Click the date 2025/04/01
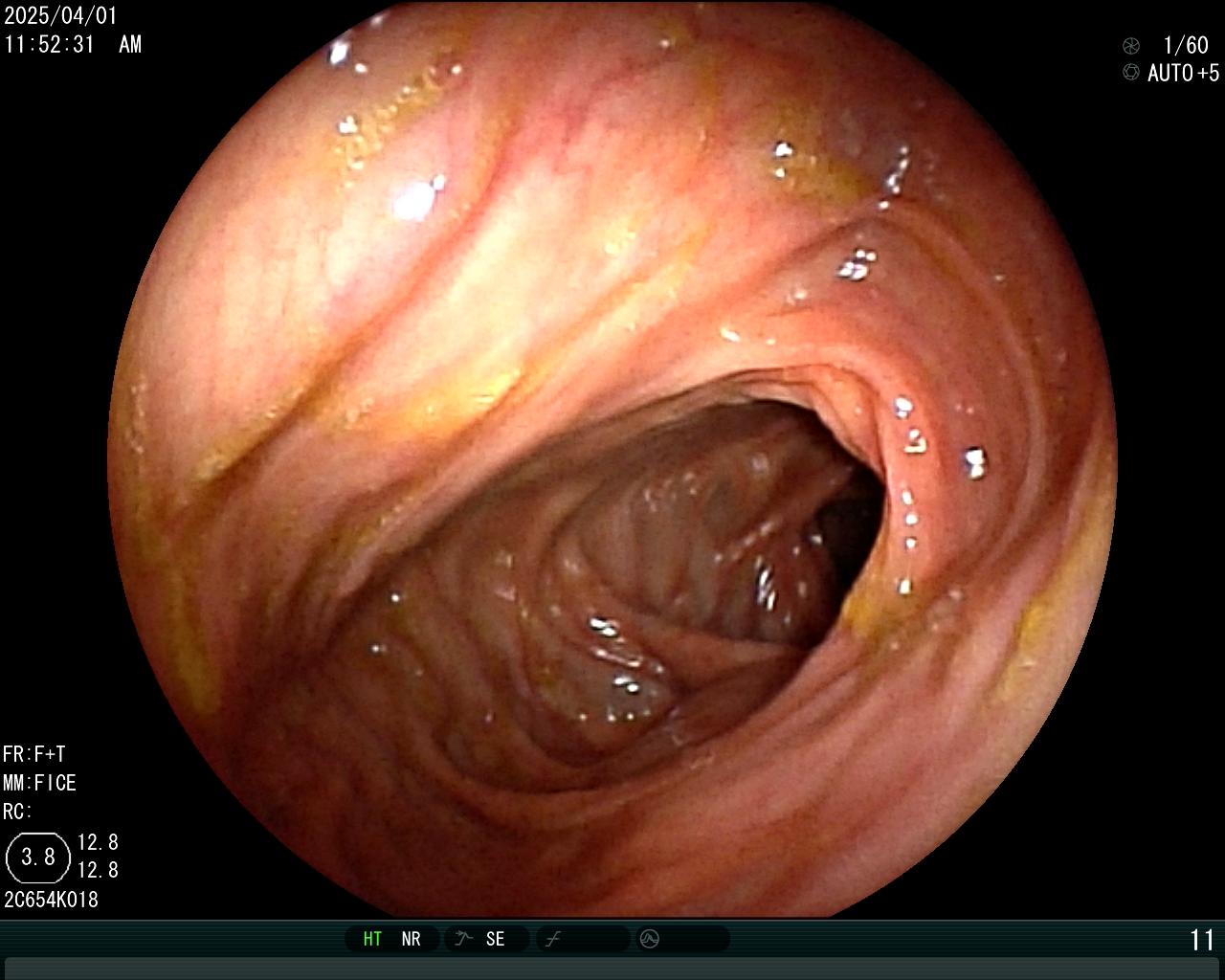This screenshot has width=1225, height=980. pos(60,16)
